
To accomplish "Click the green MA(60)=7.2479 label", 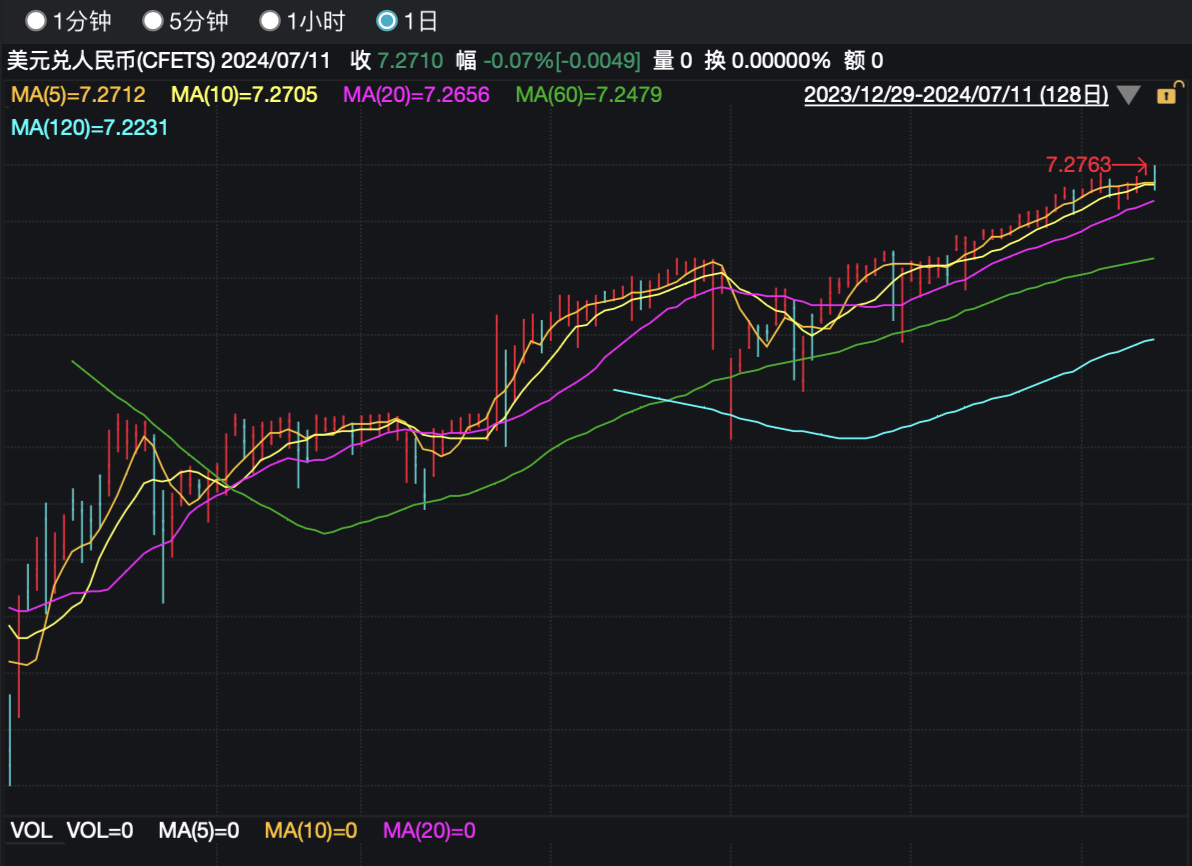I will coord(588,95).
